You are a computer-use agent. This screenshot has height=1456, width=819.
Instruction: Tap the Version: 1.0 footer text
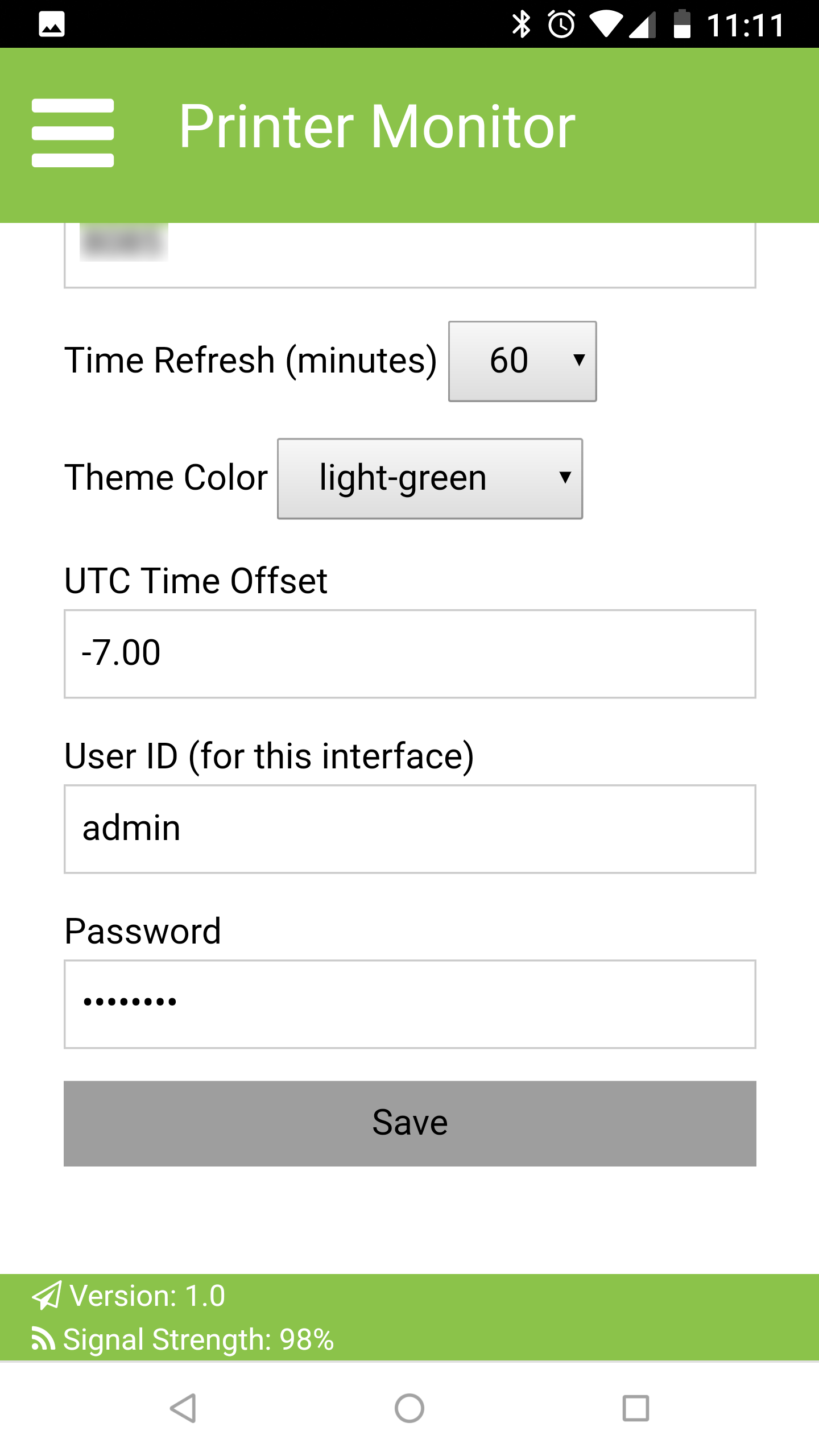pos(147,1296)
